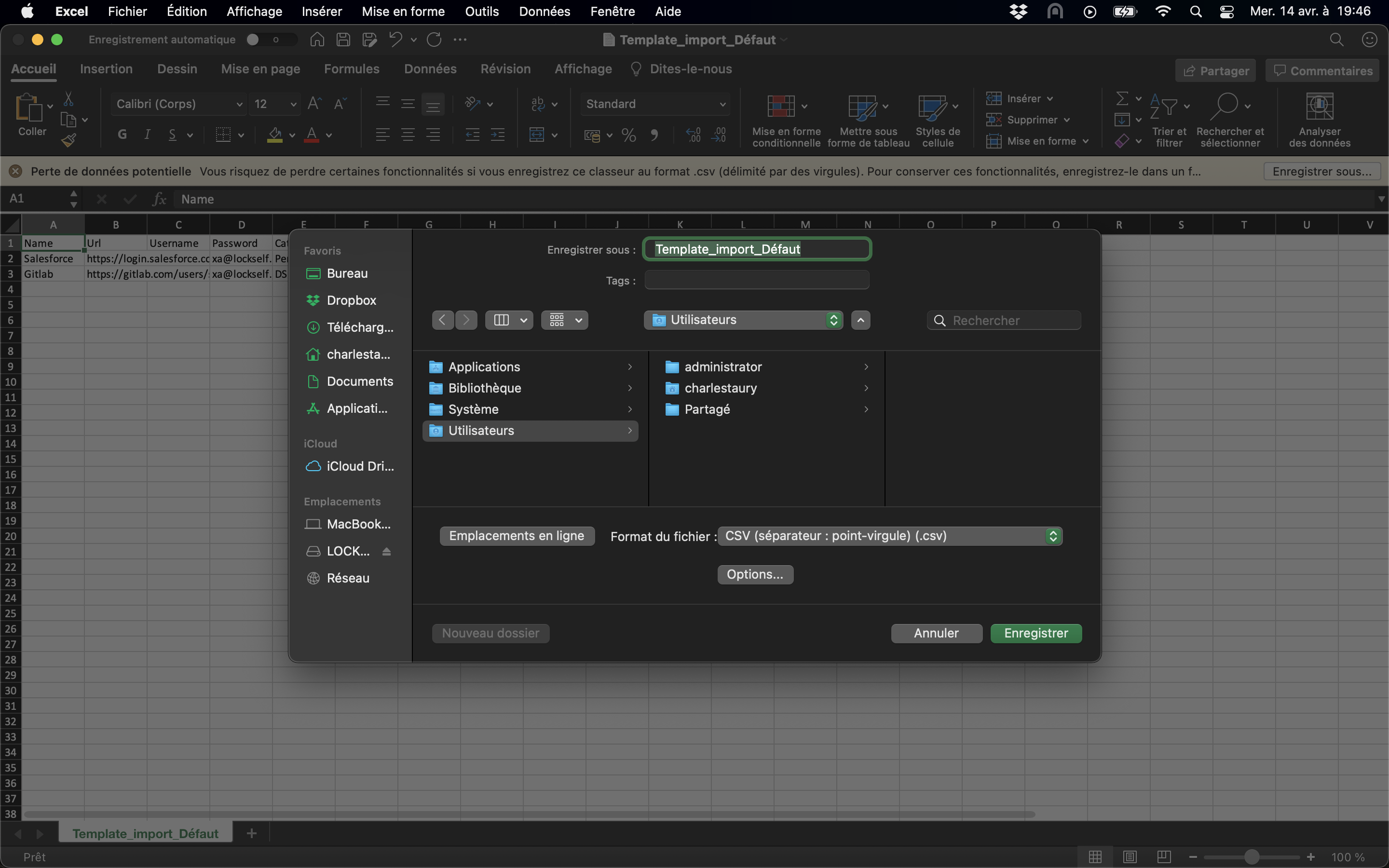Toggle center horizontal alignment
1389x868 pixels.
408,135
